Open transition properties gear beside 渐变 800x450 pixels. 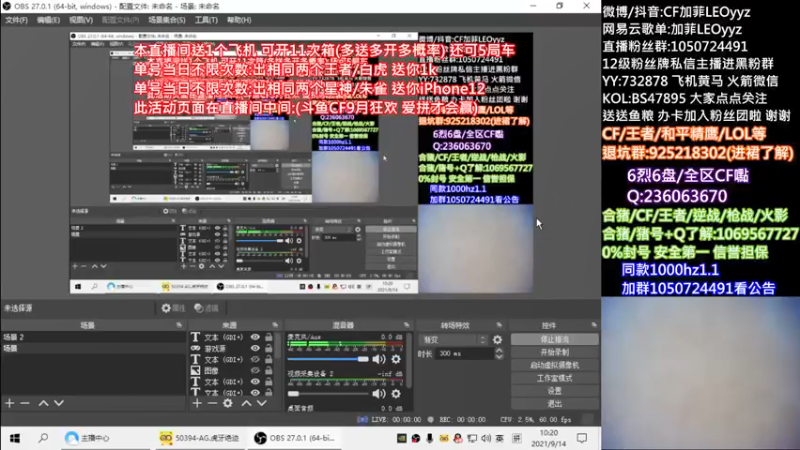[497, 340]
